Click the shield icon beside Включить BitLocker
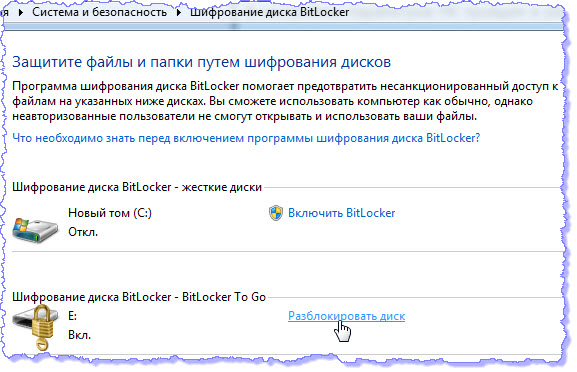577x372 pixels. click(x=276, y=213)
